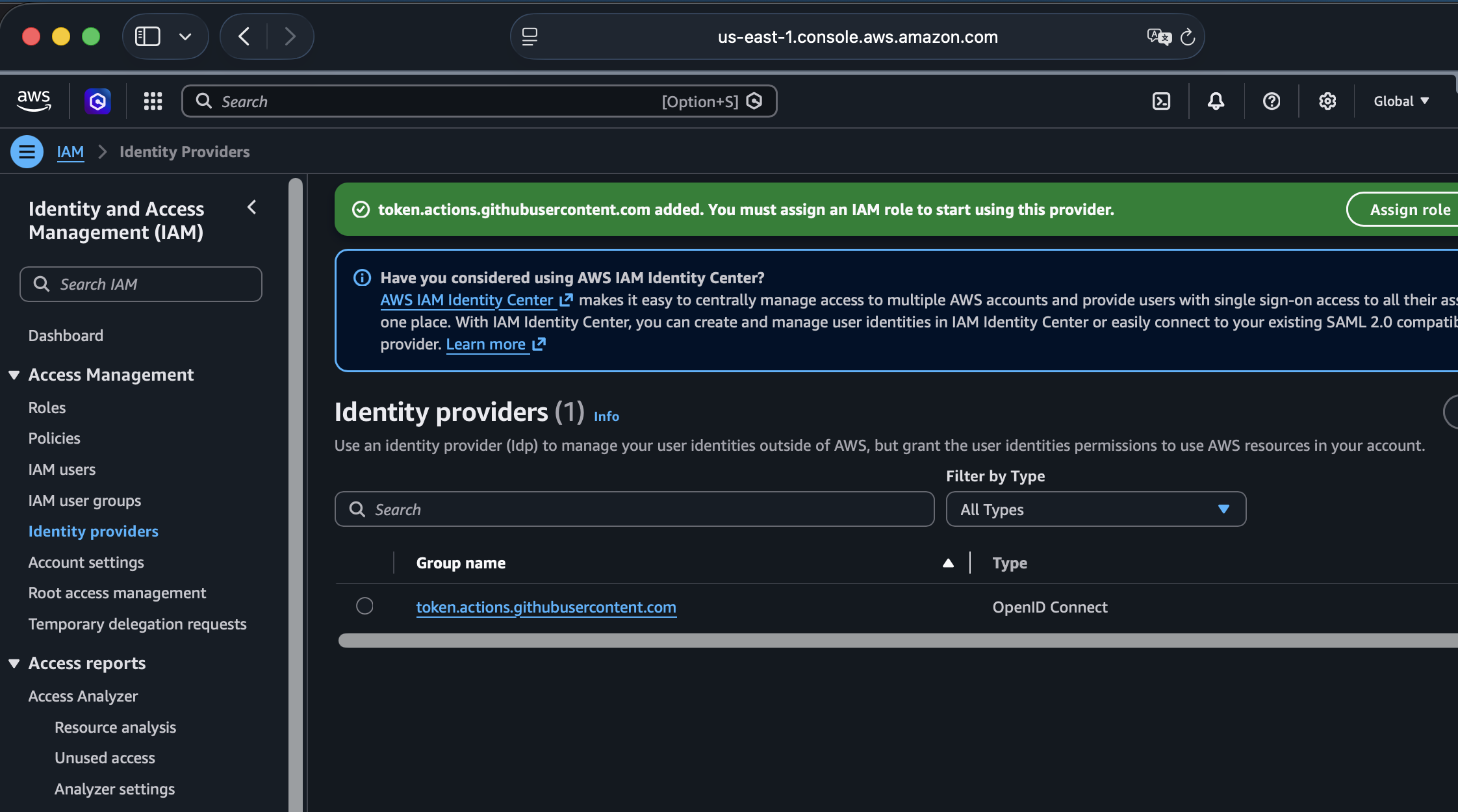Collapse the IAM side navigation arrow
The image size is (1458, 812).
(252, 208)
